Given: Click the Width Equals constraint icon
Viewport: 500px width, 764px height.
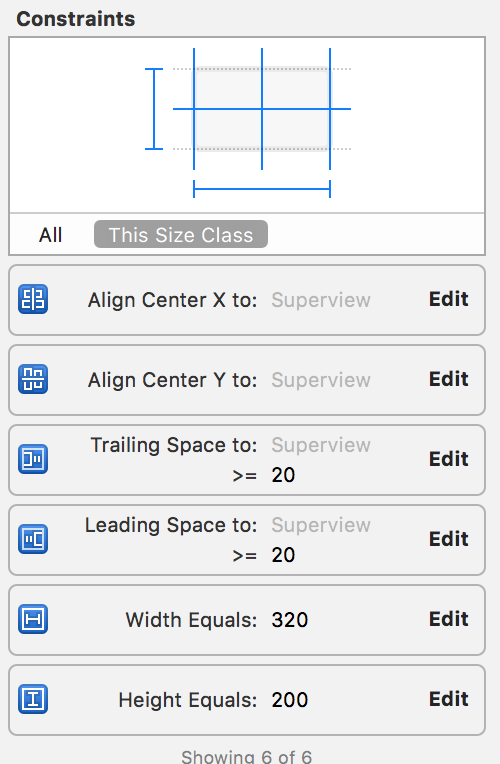Looking at the screenshot, I should tap(33, 619).
